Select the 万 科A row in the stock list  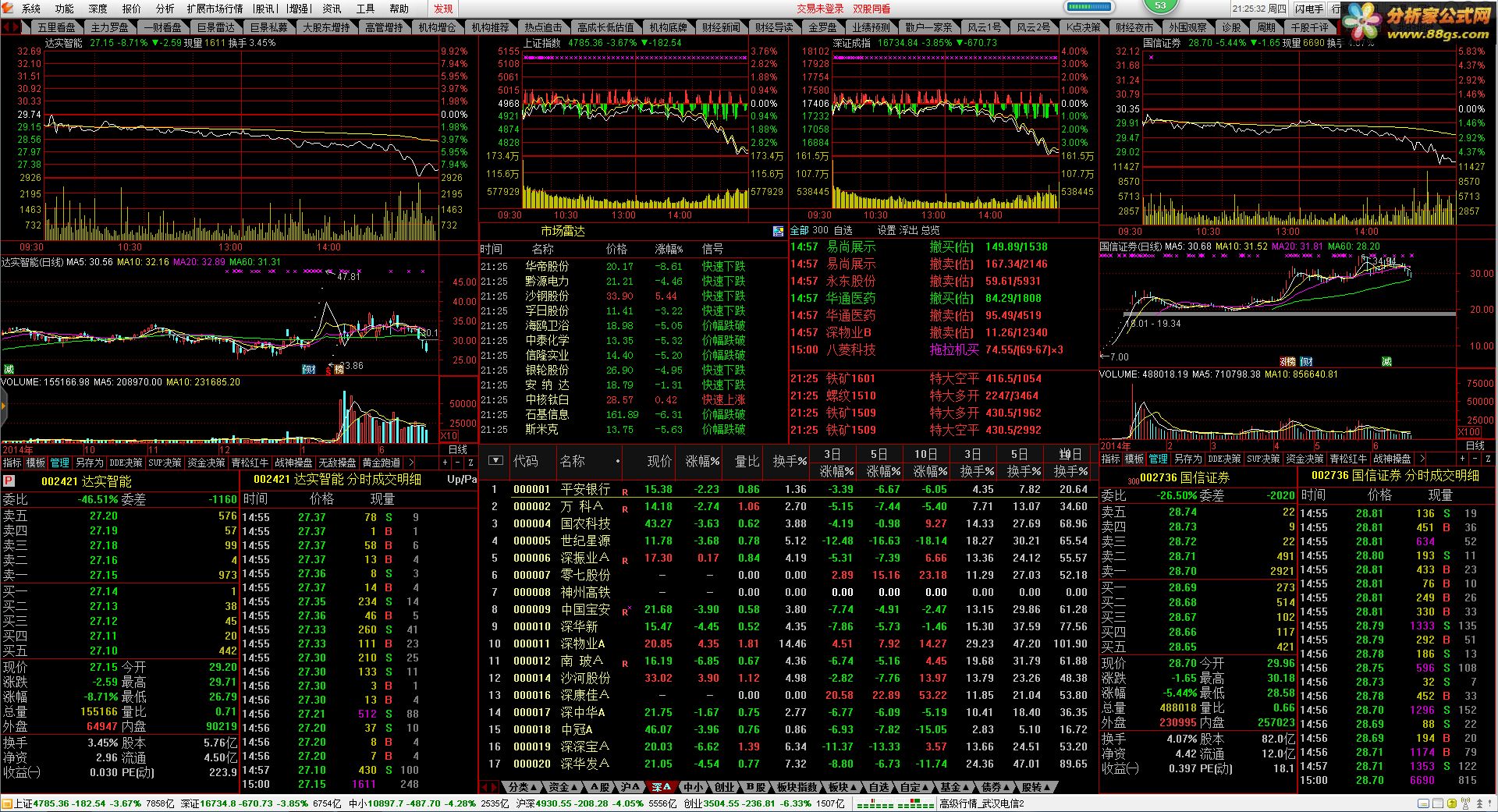(788, 506)
